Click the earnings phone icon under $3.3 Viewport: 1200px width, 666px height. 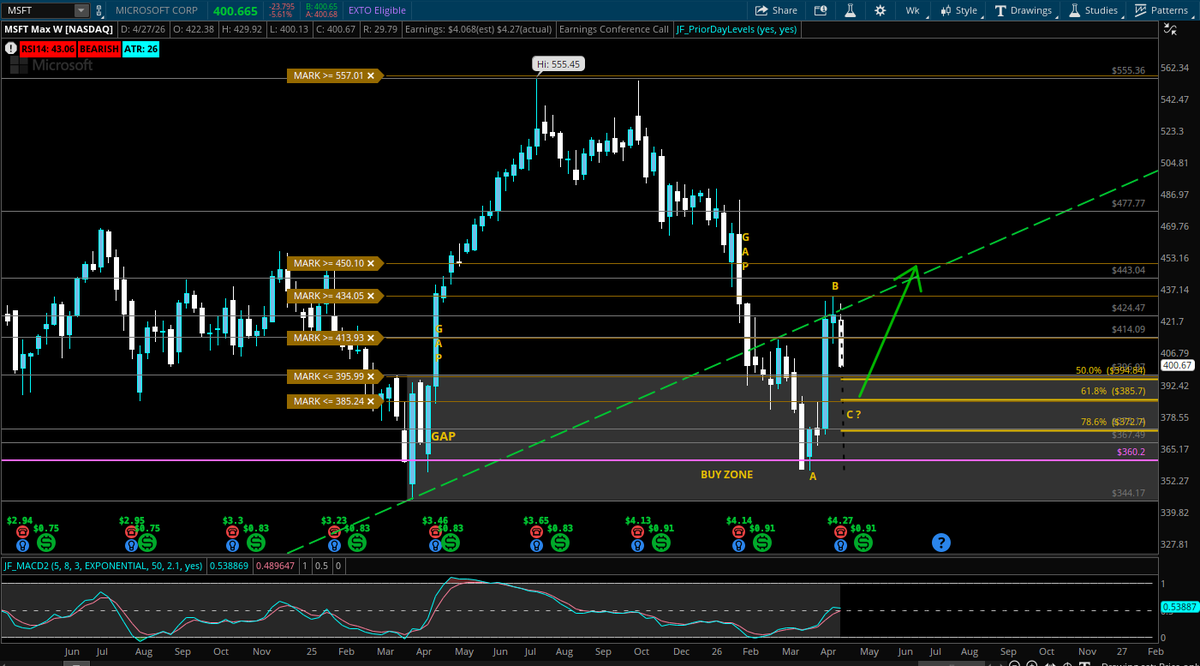(233, 533)
